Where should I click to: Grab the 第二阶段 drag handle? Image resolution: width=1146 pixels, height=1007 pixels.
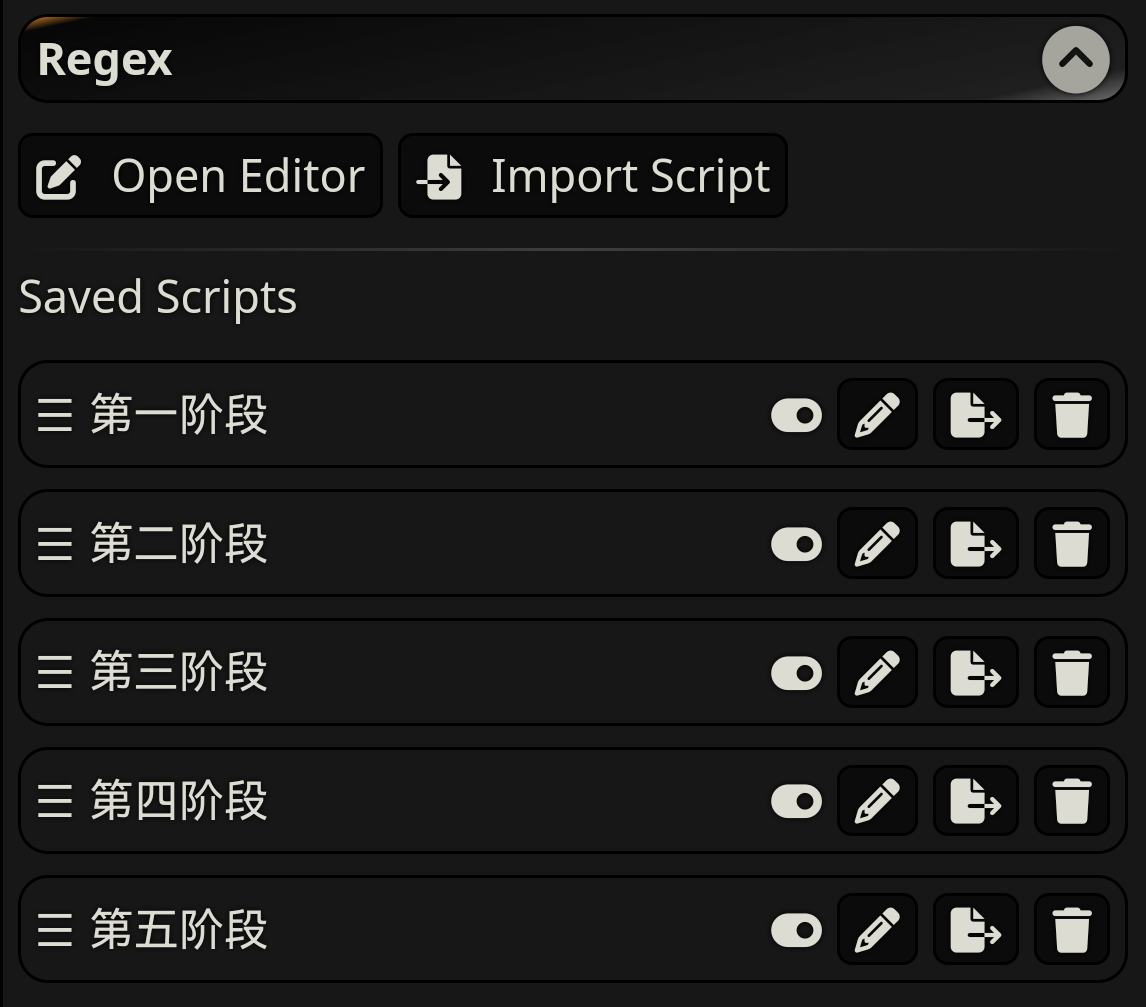(55, 544)
